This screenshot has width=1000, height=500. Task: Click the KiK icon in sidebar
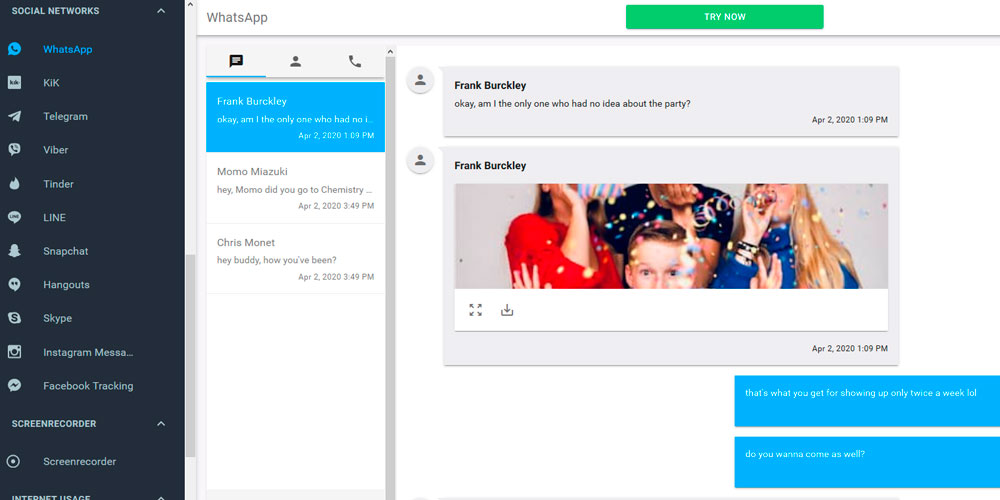(x=14, y=83)
